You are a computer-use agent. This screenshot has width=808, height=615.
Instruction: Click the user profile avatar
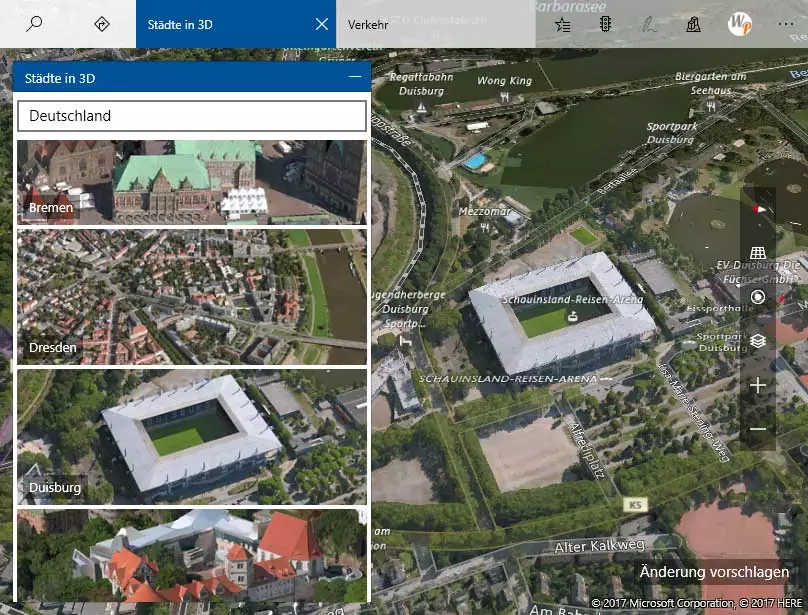(740, 24)
